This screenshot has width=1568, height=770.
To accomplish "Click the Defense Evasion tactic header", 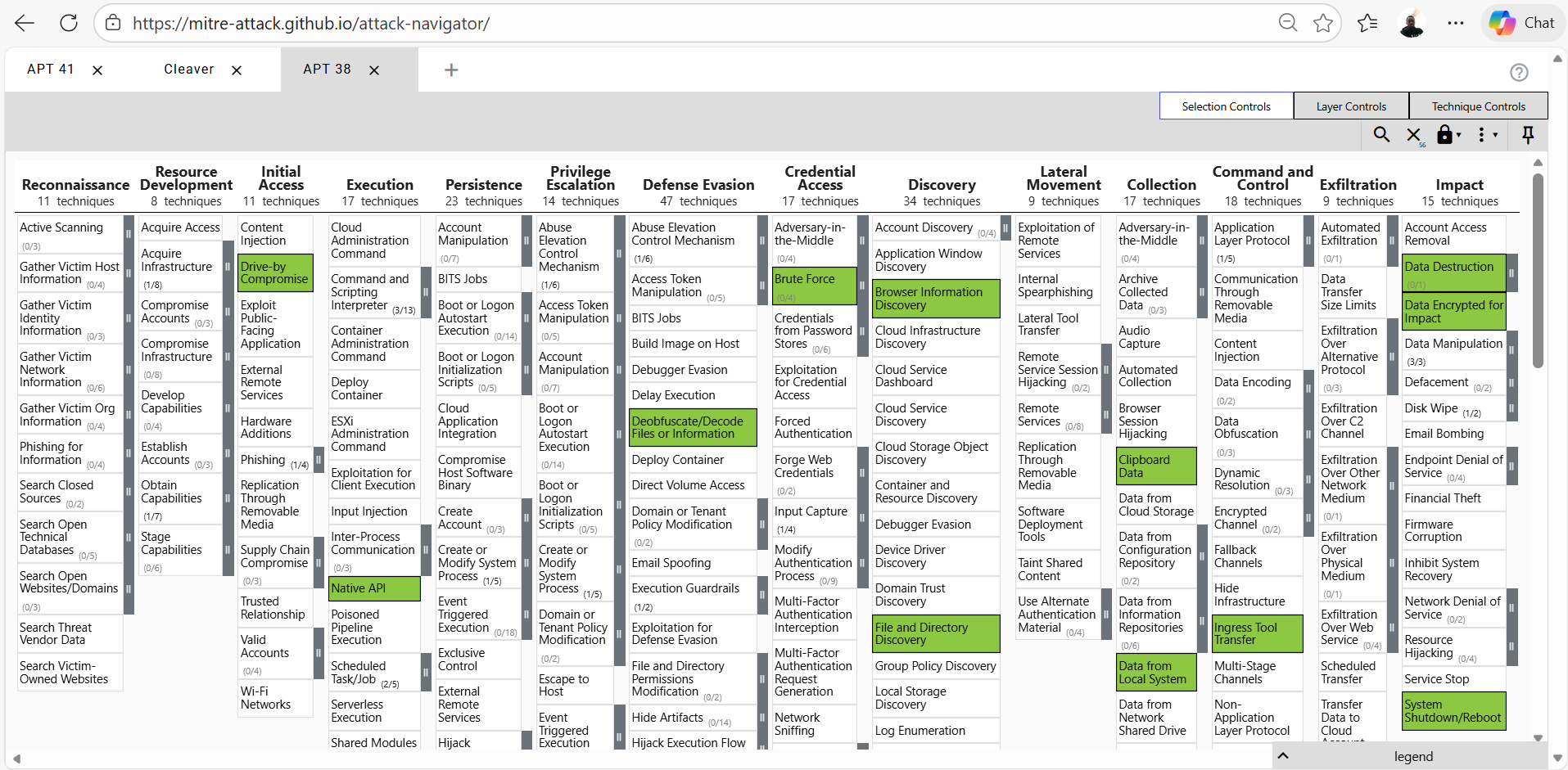I will [x=698, y=185].
